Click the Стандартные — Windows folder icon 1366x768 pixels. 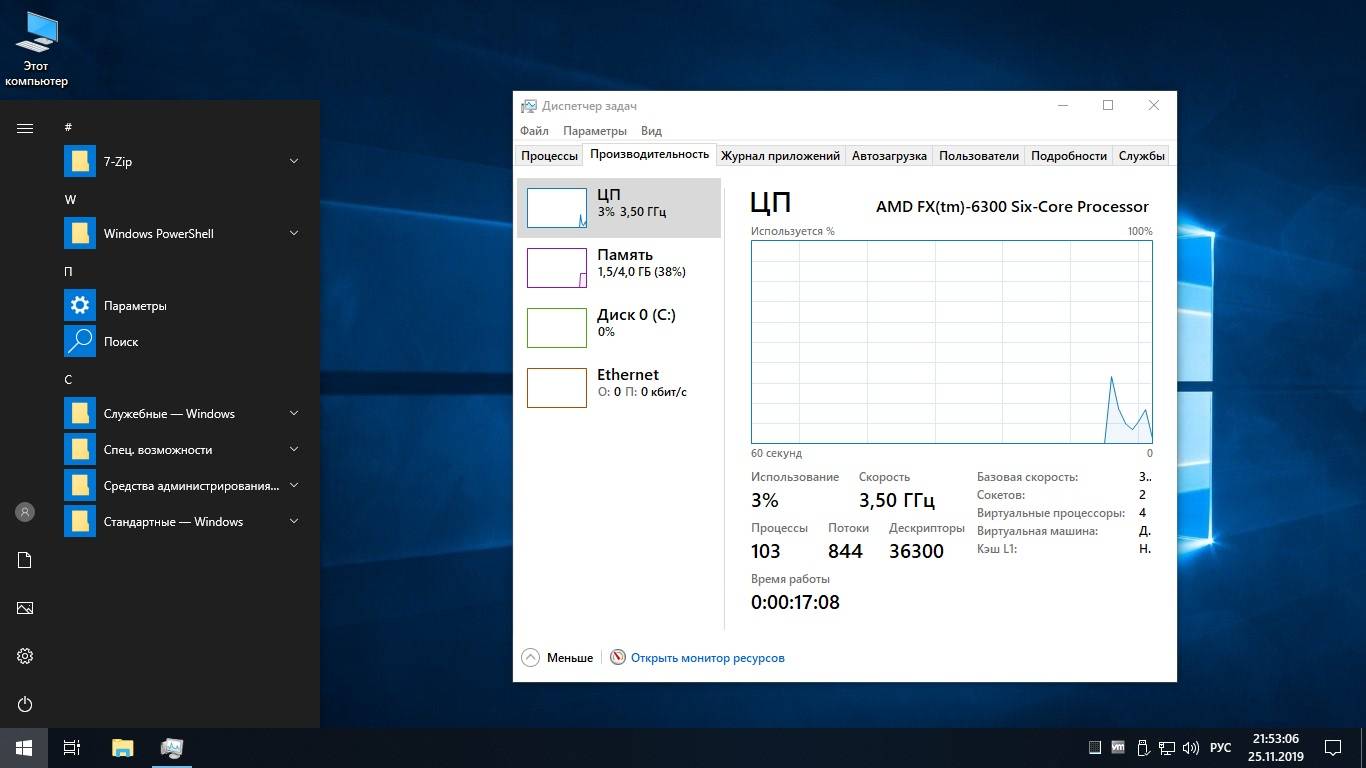click(x=80, y=521)
